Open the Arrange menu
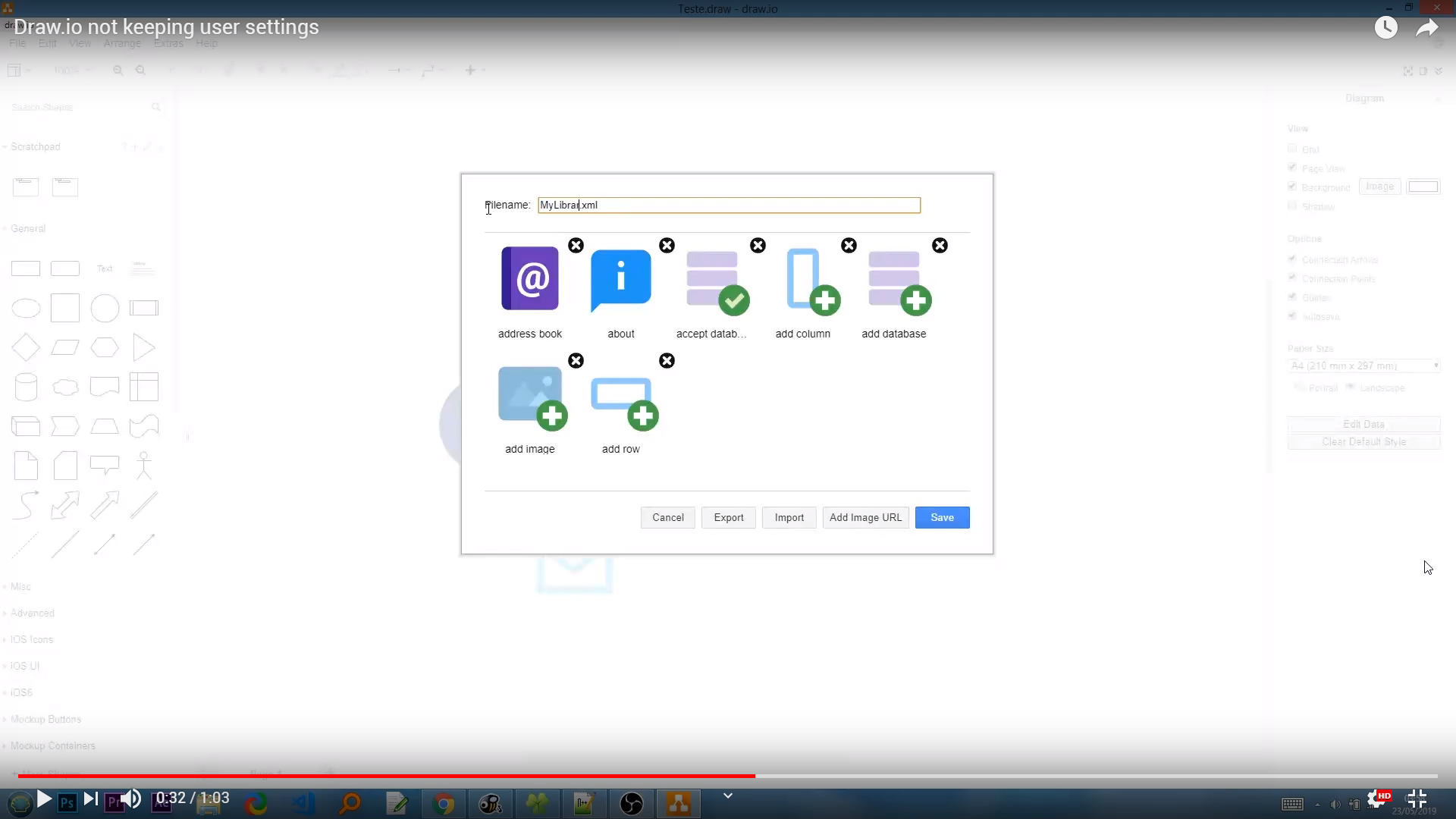 121,43
